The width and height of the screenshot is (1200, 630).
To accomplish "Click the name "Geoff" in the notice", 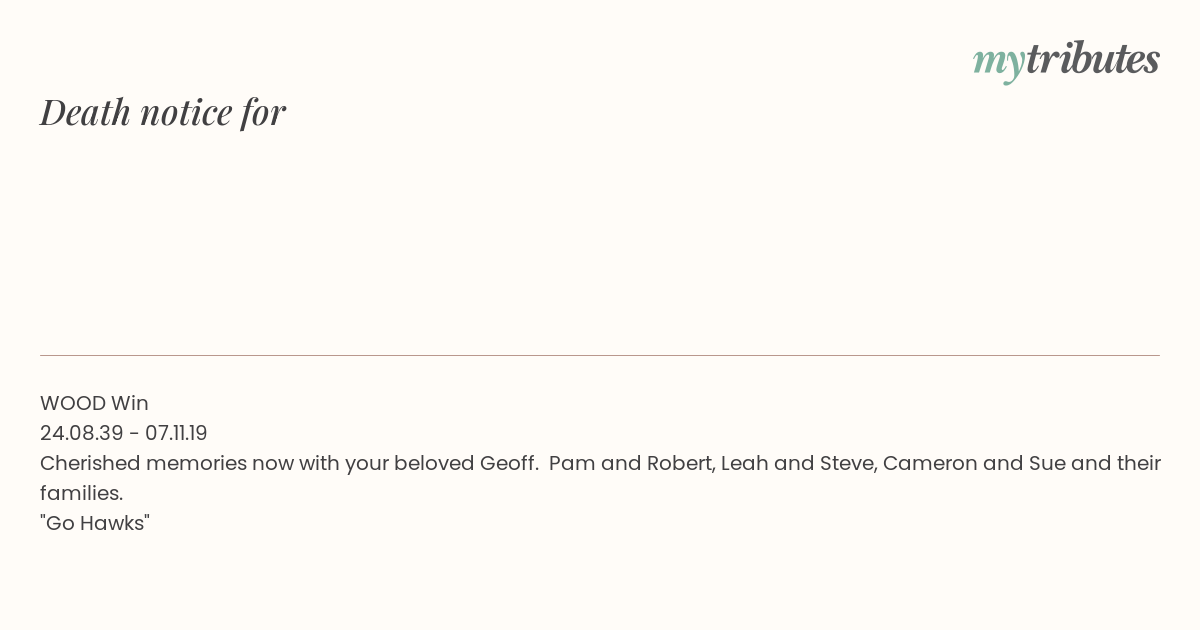I will coord(506,463).
